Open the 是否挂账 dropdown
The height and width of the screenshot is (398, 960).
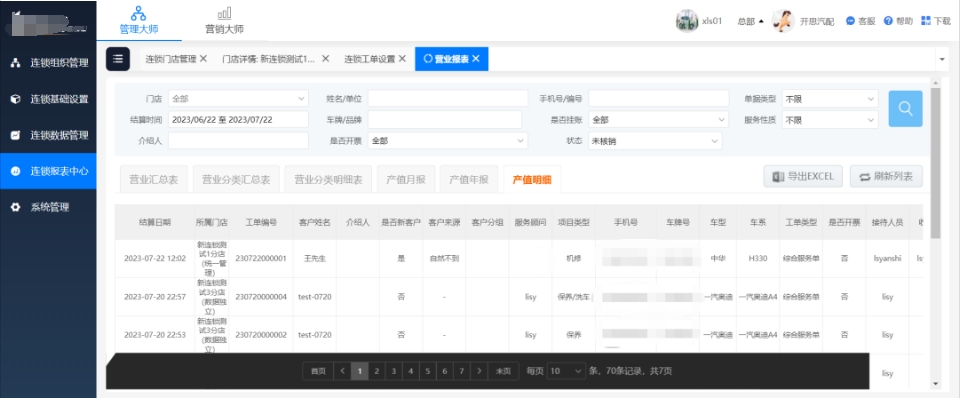point(658,120)
